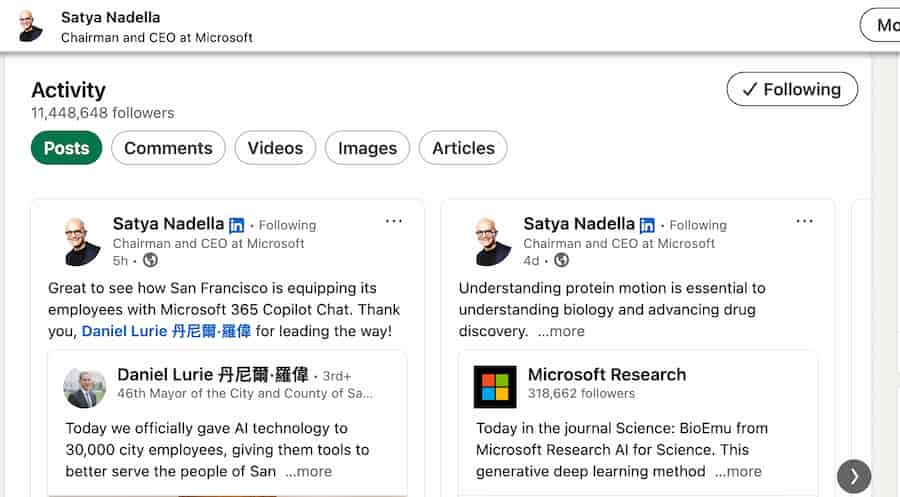Click the LinkedIn badge on first post

coord(237,225)
